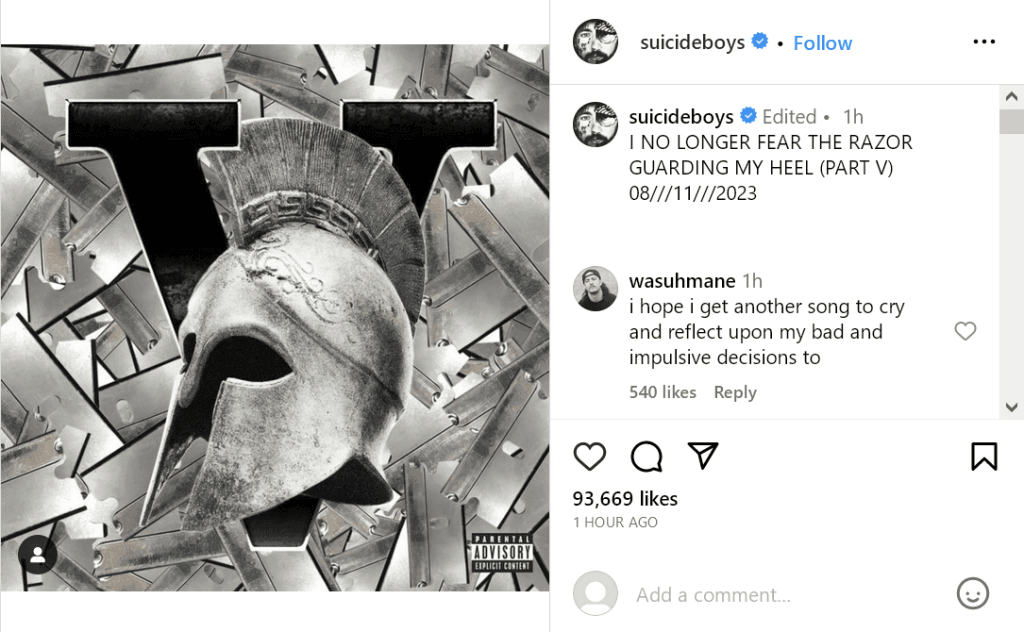Viewport: 1024px width, 632px height.
Task: Open the three-dot more options menu
Action: click(x=984, y=42)
